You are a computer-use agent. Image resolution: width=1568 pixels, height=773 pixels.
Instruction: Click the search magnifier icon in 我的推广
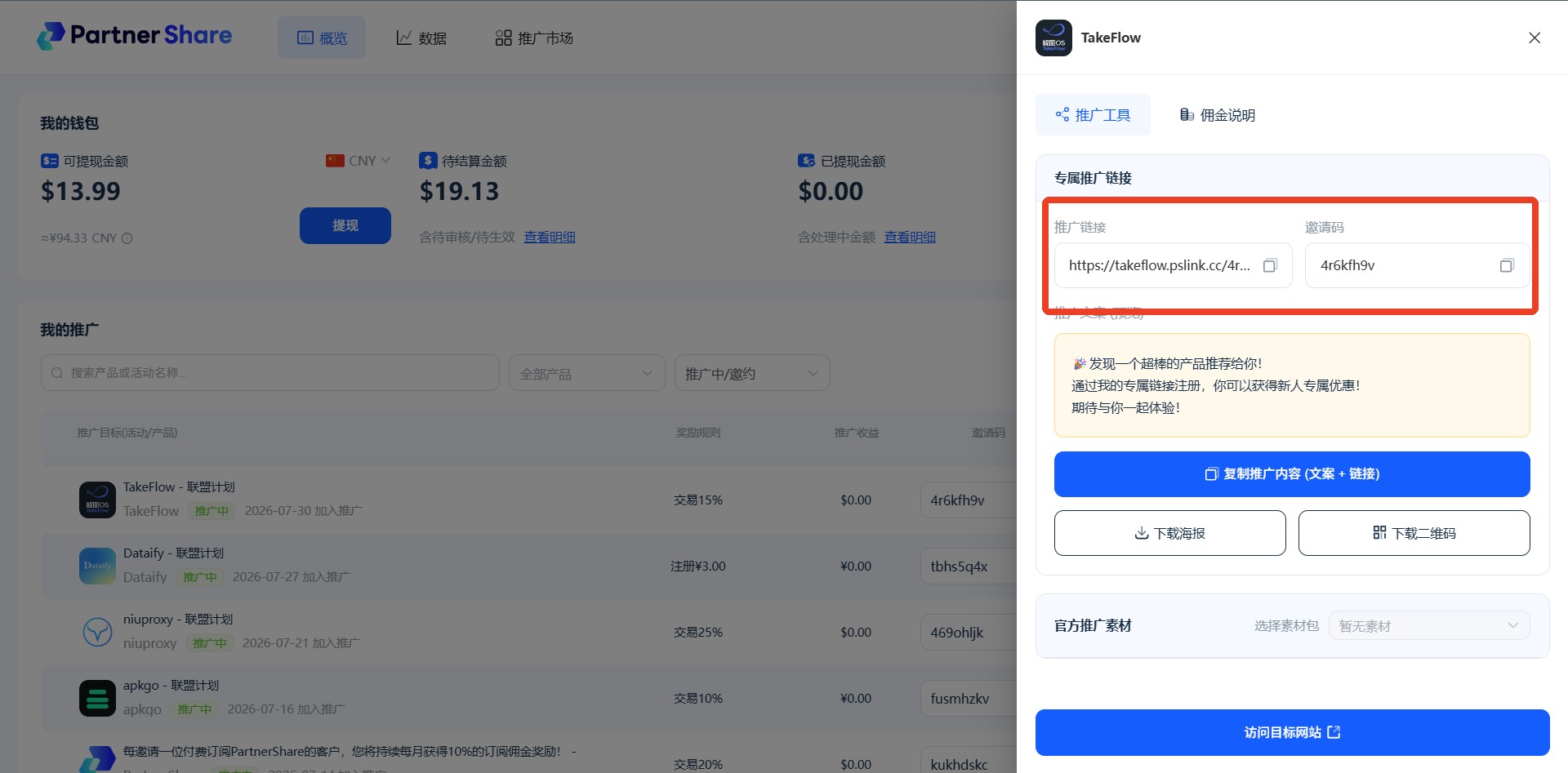pos(57,373)
